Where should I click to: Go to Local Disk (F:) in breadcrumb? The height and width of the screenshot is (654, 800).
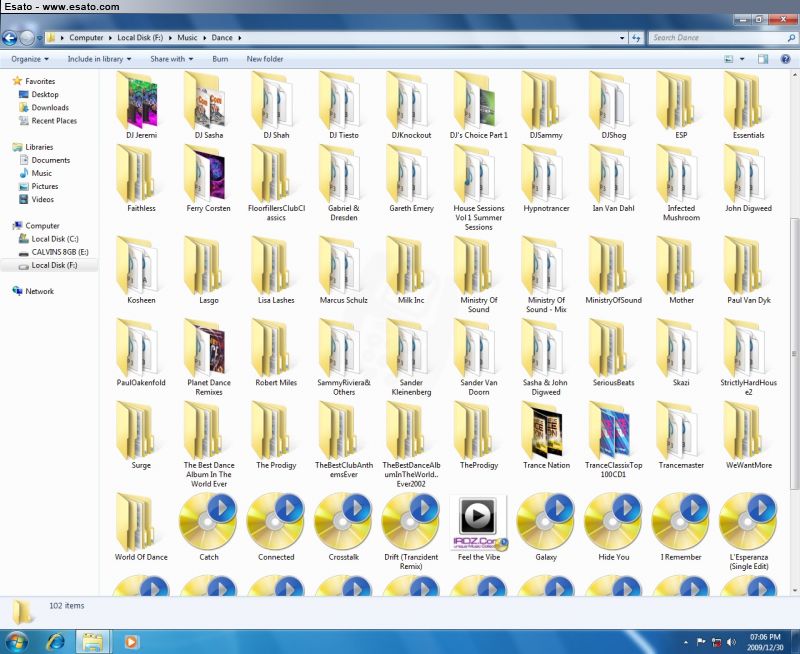coord(140,38)
